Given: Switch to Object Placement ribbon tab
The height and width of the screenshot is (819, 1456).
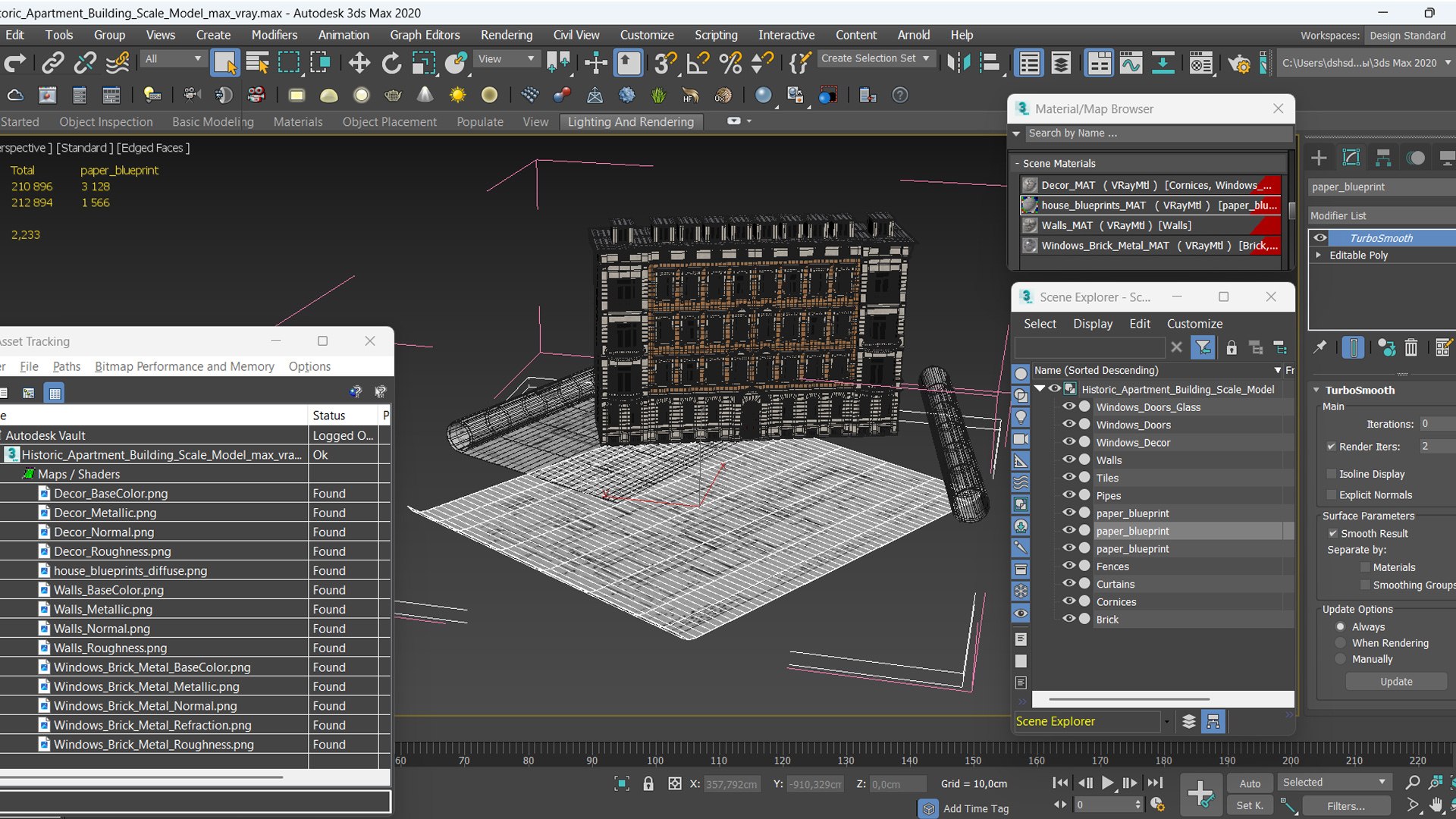Looking at the screenshot, I should coord(389,122).
